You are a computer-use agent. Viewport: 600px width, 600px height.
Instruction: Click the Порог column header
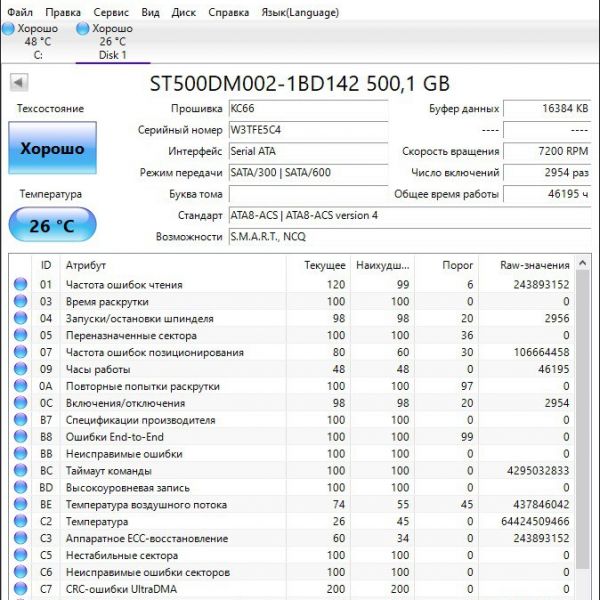(447, 265)
